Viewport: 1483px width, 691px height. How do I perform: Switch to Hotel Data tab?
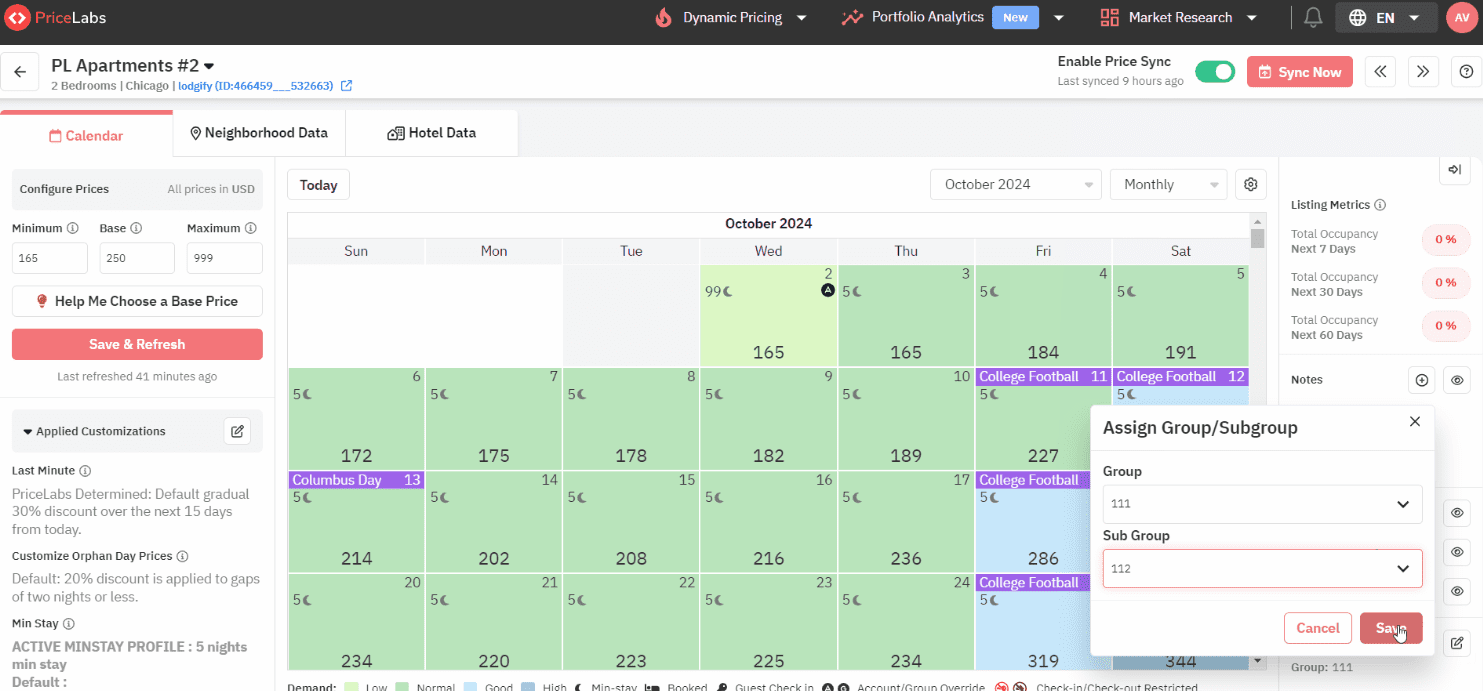point(431,133)
